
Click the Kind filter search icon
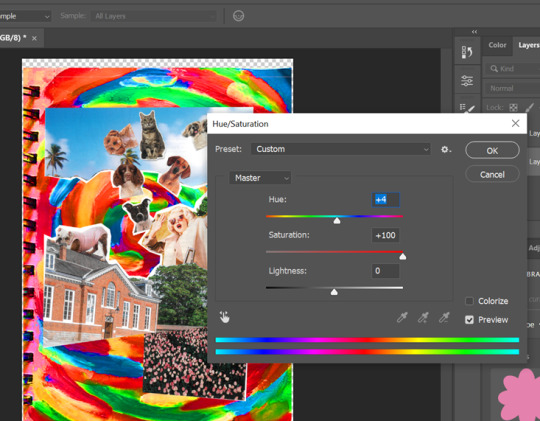pos(494,69)
